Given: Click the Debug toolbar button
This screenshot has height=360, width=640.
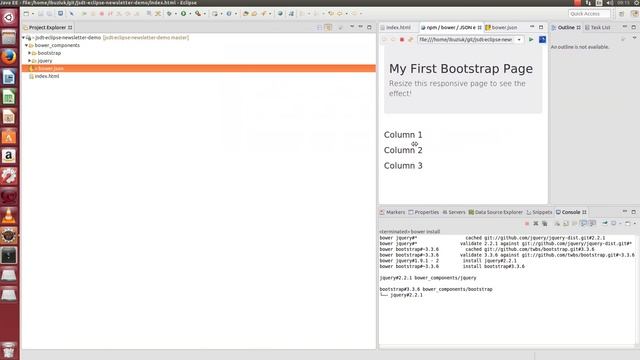Looking at the screenshot, I should point(169,13).
